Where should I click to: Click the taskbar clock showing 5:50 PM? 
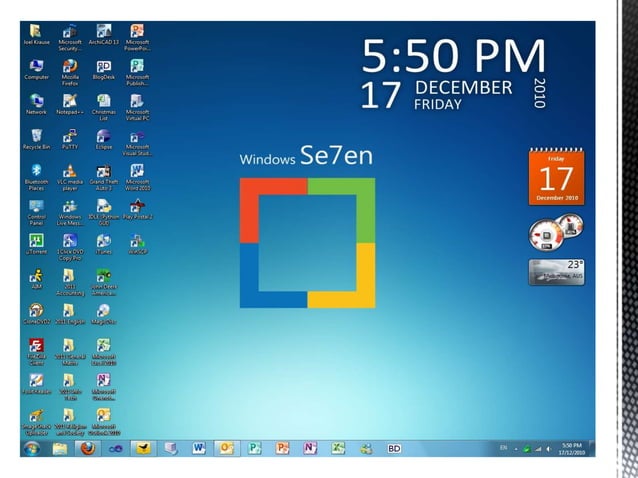coord(571,449)
